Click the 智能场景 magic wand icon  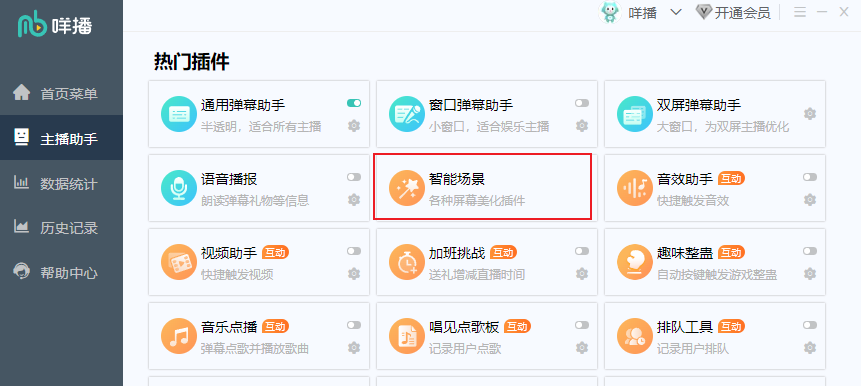[x=407, y=188]
